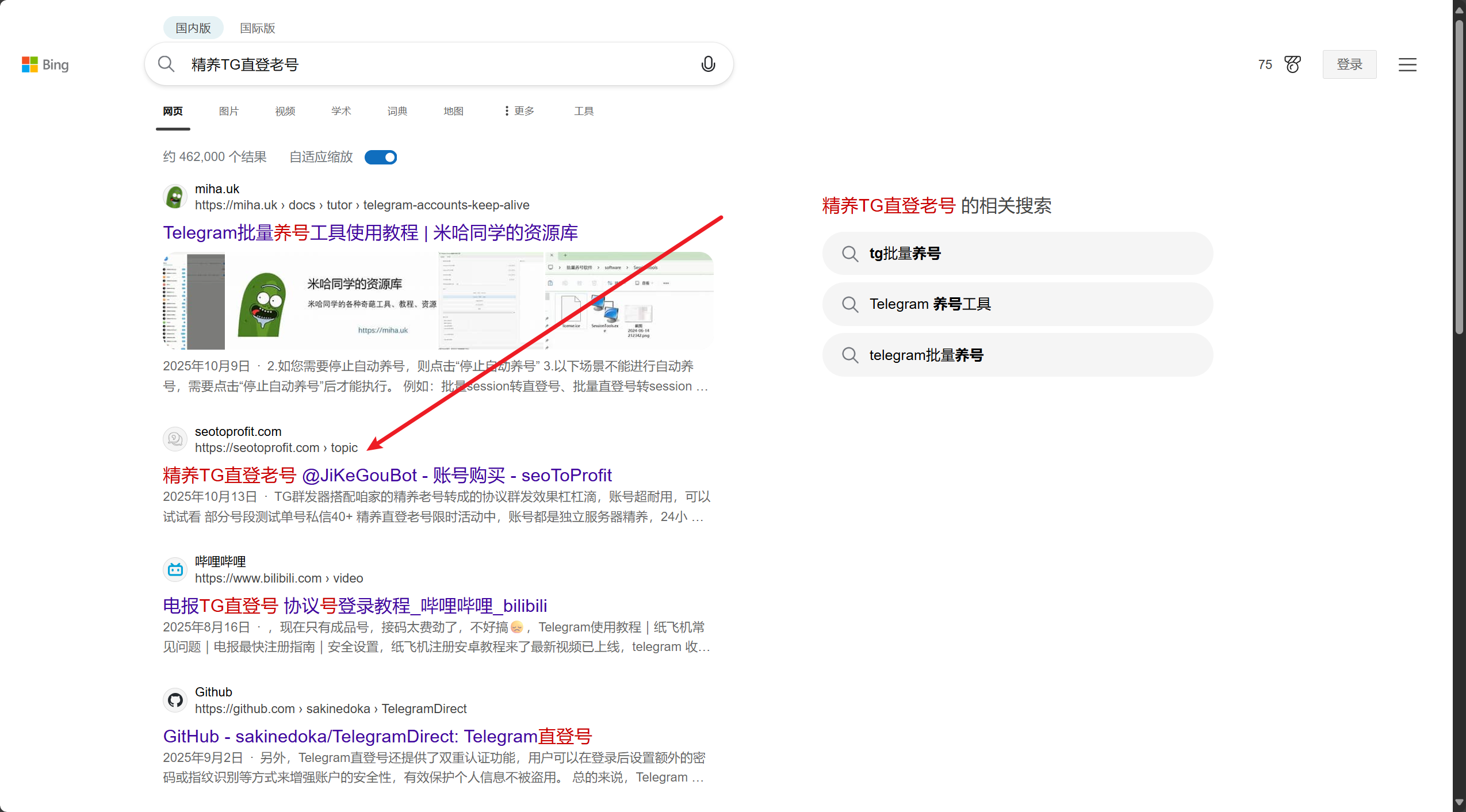The image size is (1466, 812).
Task: Switch to 国内版 search mode
Action: click(x=193, y=28)
